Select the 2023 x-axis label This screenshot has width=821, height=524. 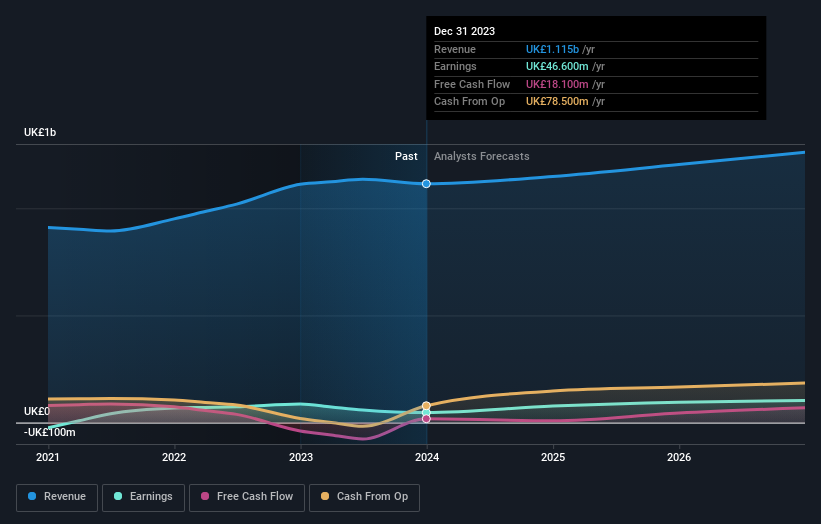301,458
